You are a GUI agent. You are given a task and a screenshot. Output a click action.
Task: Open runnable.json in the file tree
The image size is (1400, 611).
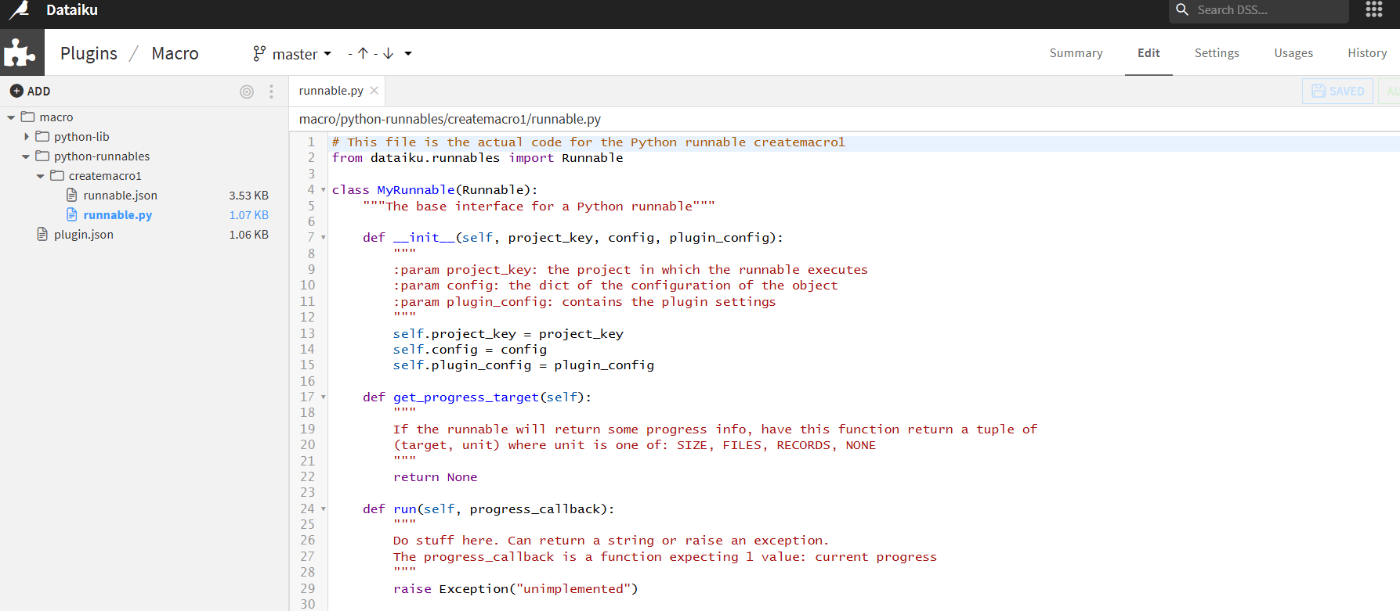click(120, 195)
